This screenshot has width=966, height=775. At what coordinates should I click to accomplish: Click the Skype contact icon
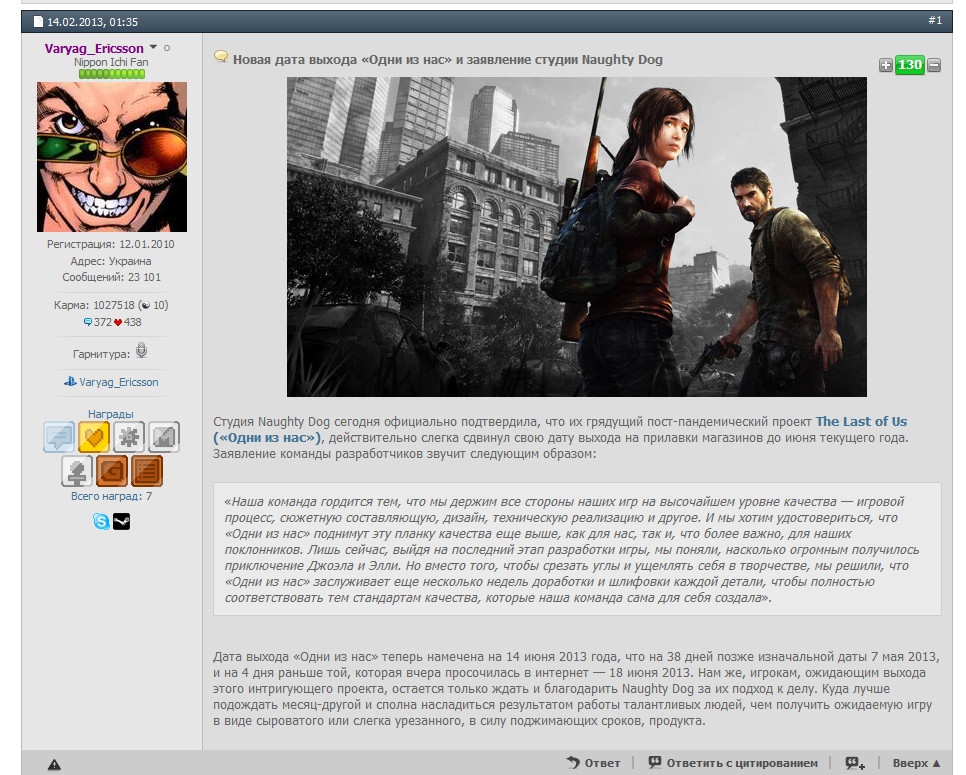[101, 521]
